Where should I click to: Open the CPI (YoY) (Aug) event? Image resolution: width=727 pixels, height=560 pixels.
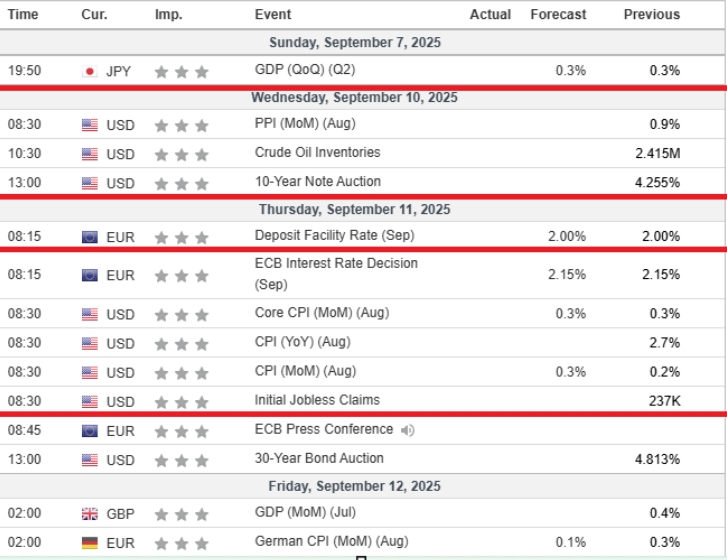302,342
